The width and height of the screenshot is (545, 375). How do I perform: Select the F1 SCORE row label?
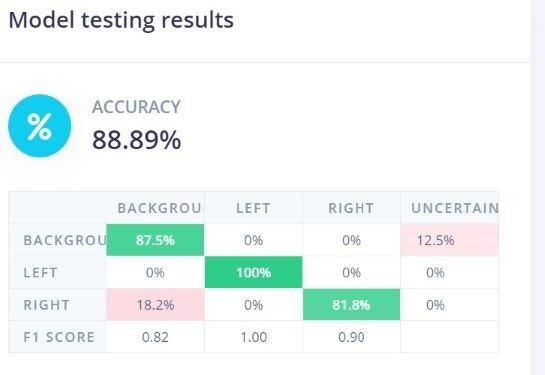click(x=59, y=337)
